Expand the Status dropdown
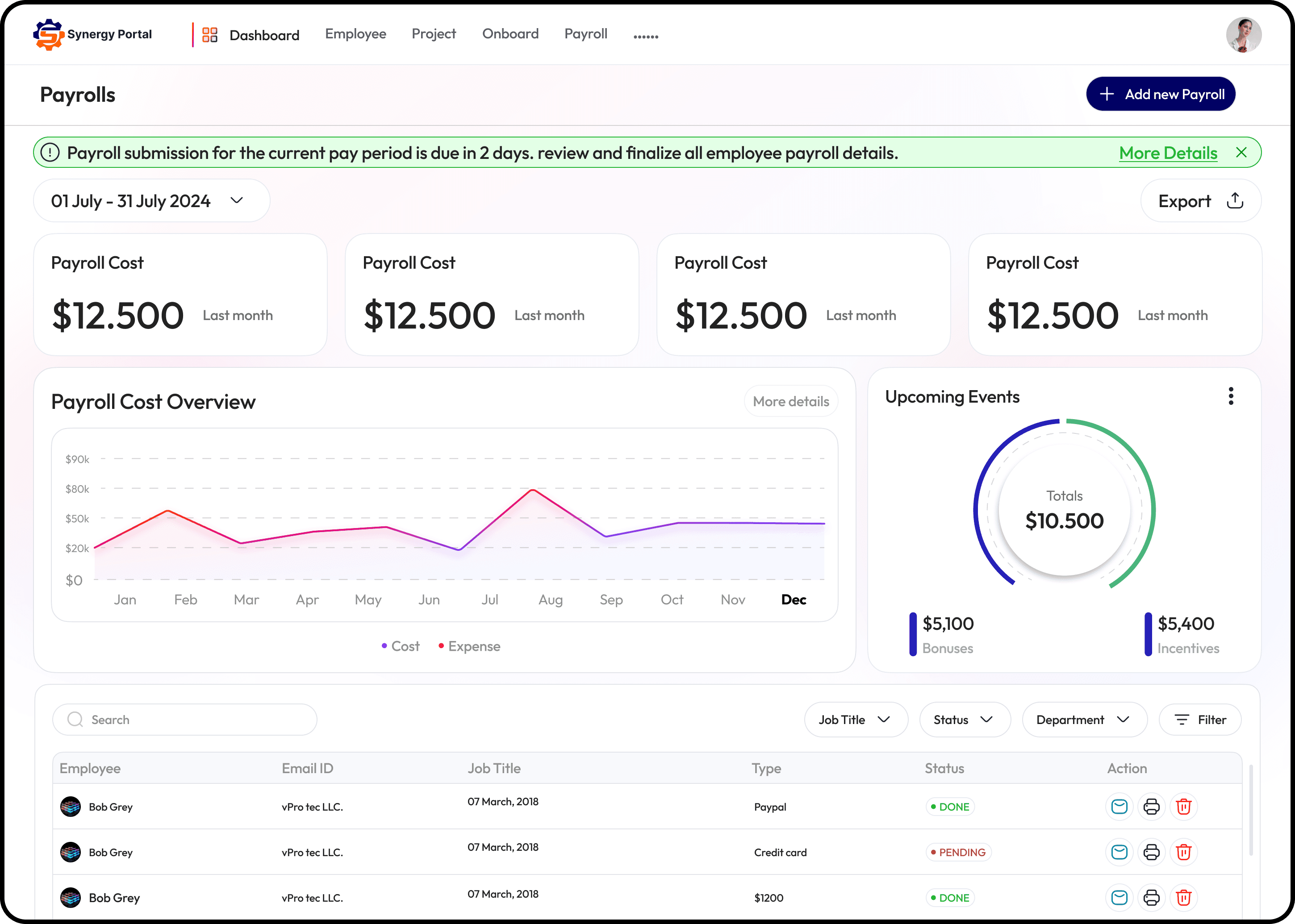The width and height of the screenshot is (1295, 924). [x=964, y=720]
